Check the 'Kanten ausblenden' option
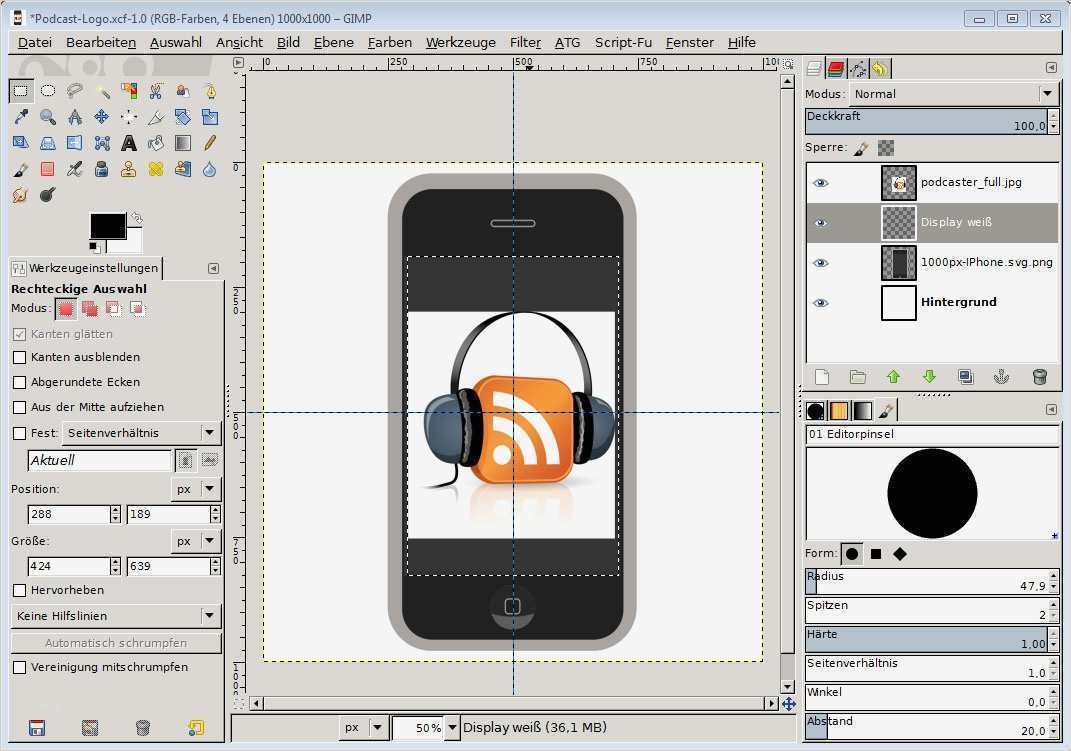Image resolution: width=1071 pixels, height=751 pixels. [x=19, y=357]
